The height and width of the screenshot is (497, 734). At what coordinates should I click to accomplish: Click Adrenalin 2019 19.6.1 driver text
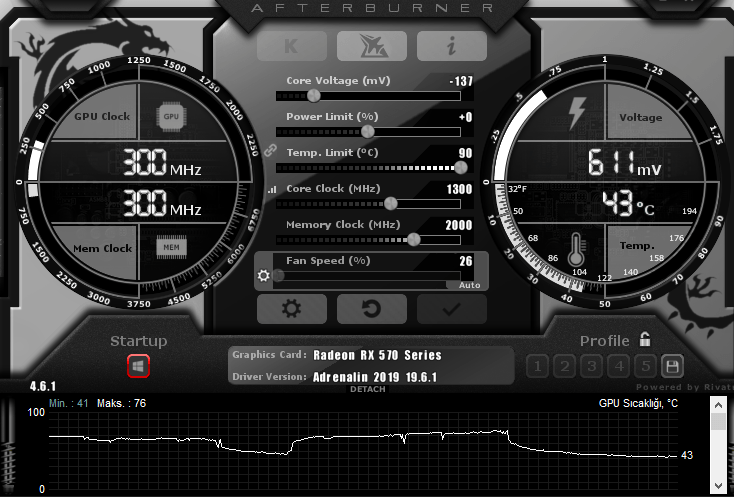(x=374, y=377)
